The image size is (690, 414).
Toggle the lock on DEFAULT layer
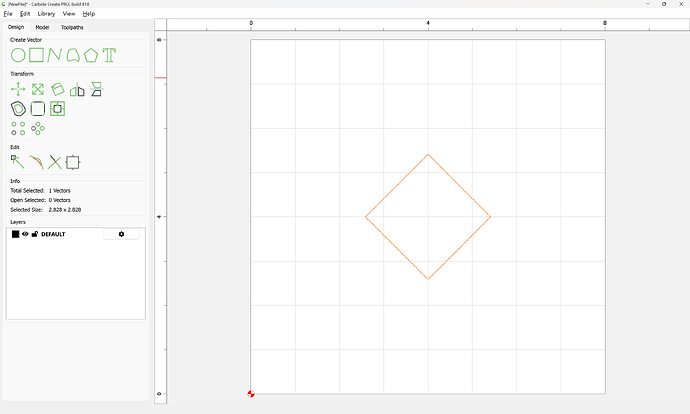35,234
